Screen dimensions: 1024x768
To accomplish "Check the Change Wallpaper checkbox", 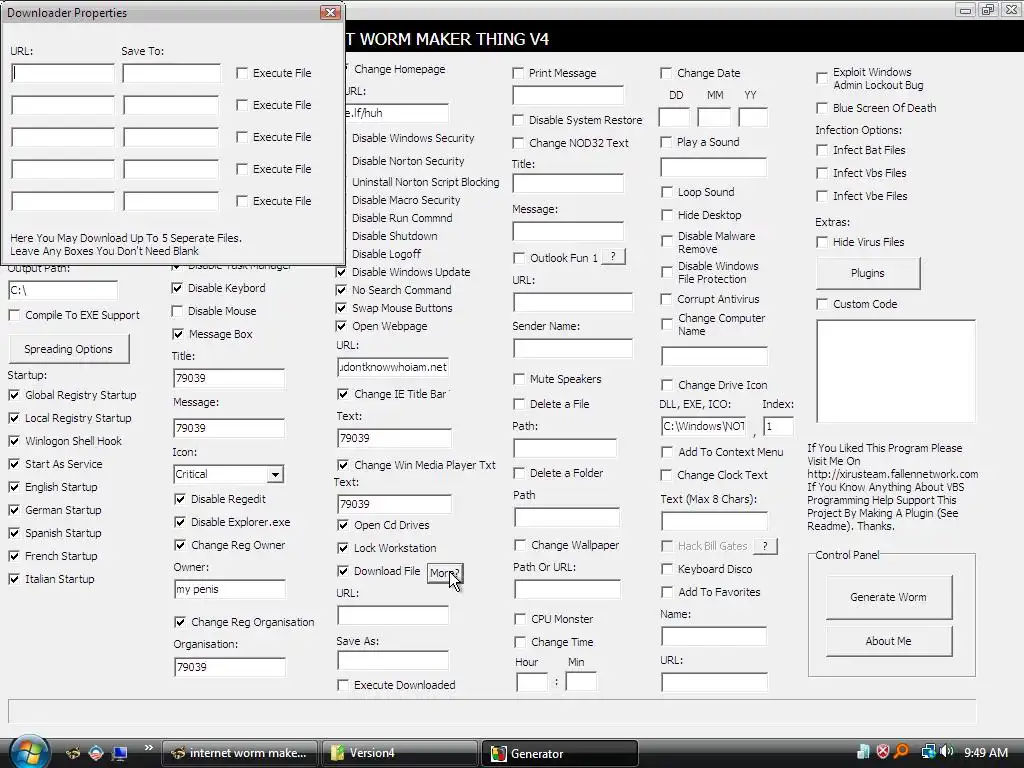I will [520, 545].
